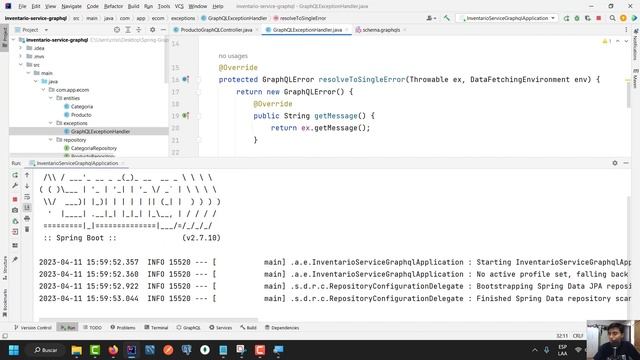The width and height of the screenshot is (640, 360).
Task: Build project with the hammer icon
Action: 447,18
